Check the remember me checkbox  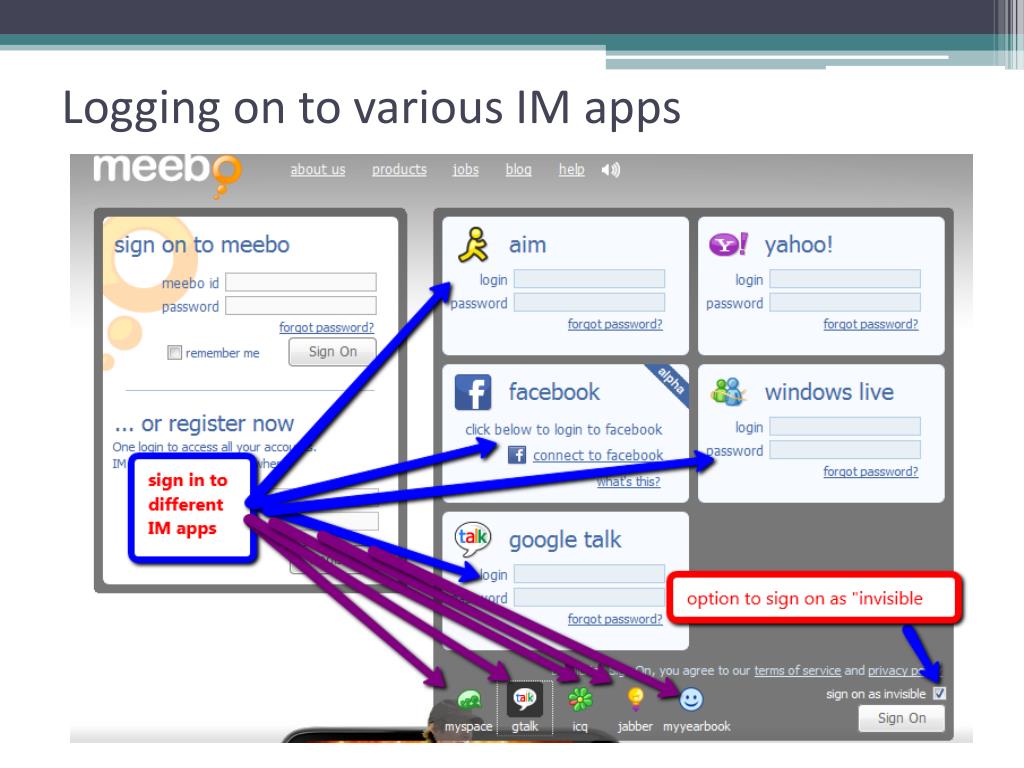click(174, 353)
